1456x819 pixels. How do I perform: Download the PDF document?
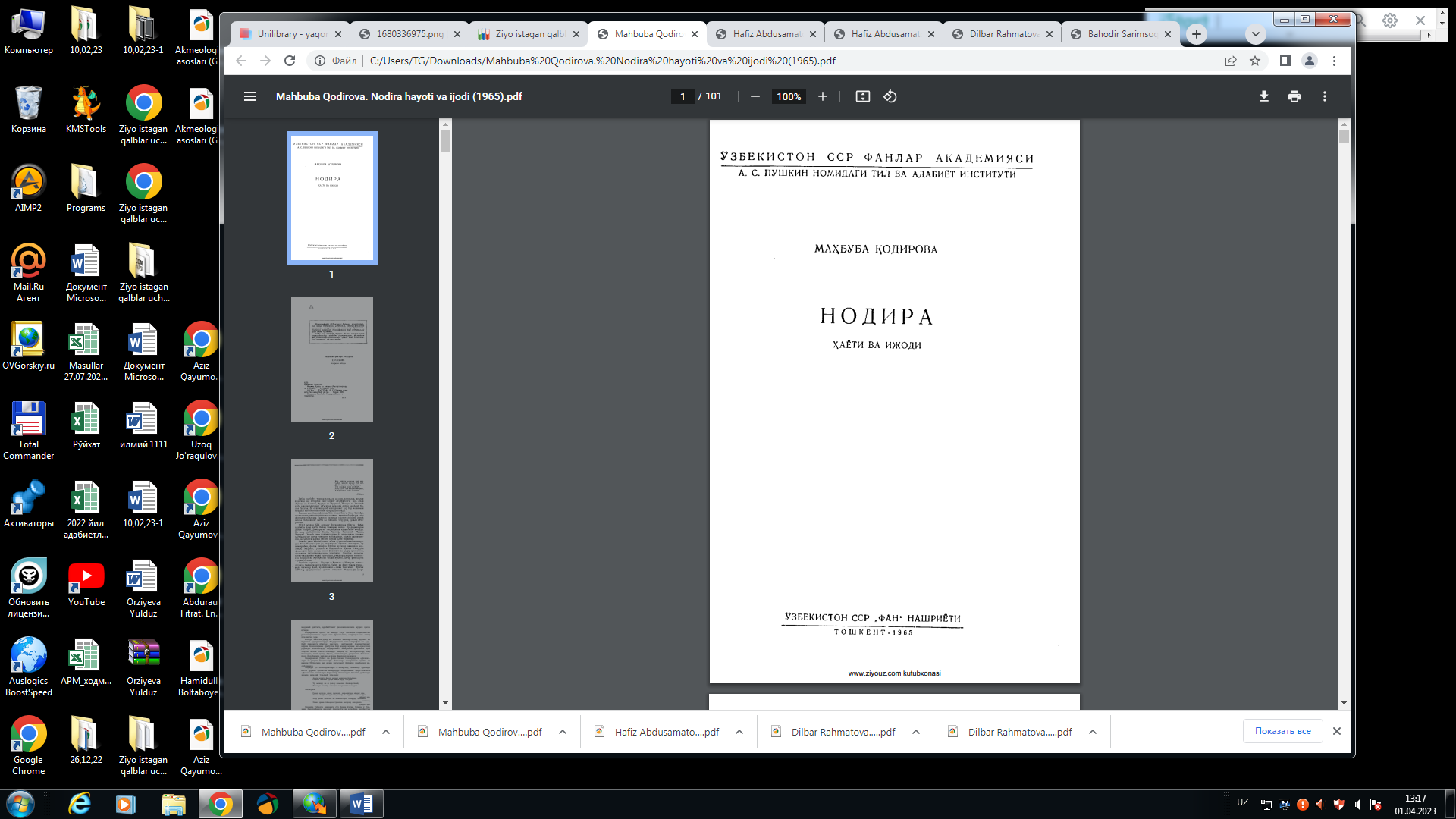[x=1263, y=96]
